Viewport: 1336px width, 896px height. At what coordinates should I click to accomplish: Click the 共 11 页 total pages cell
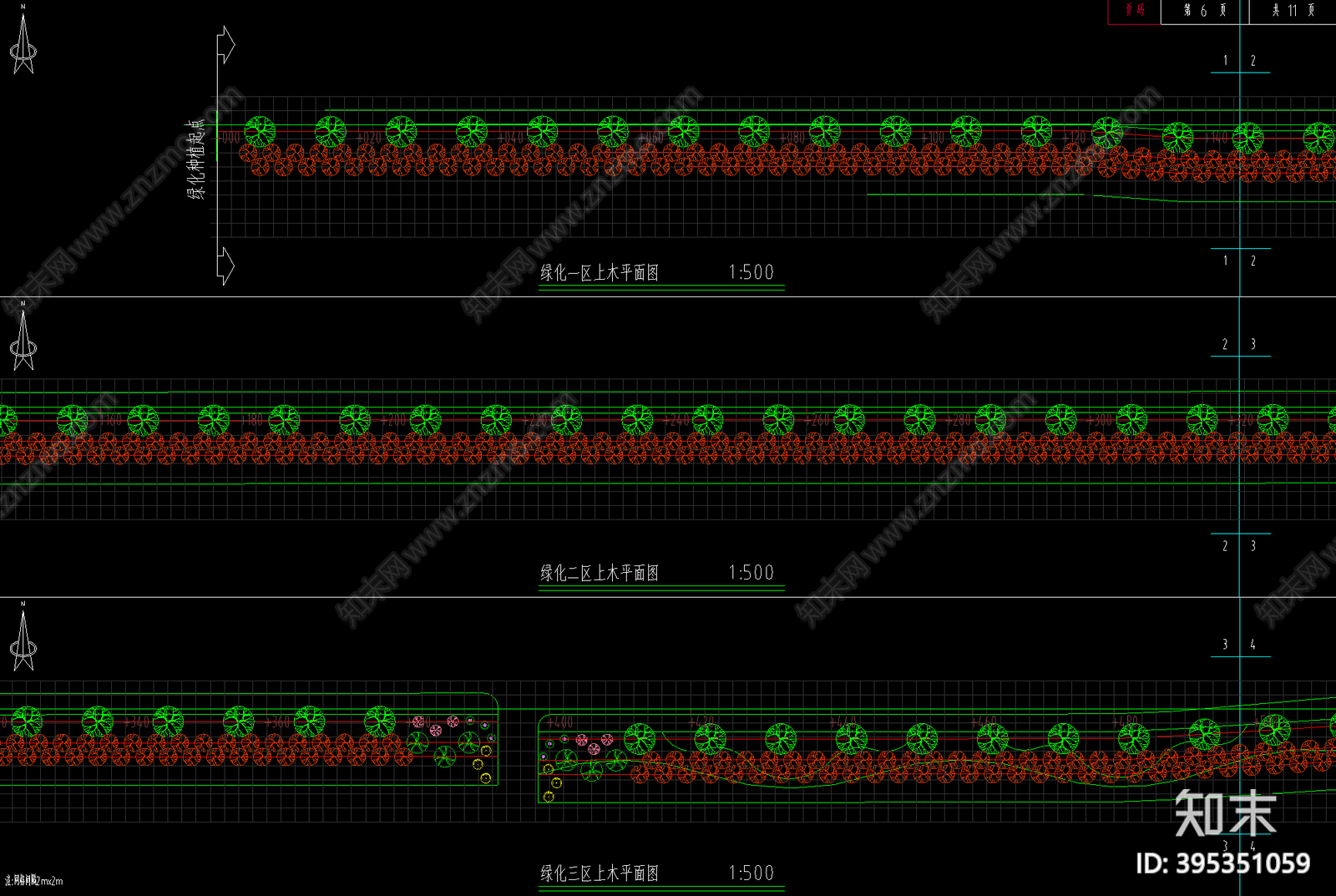pyautogui.click(x=1293, y=11)
